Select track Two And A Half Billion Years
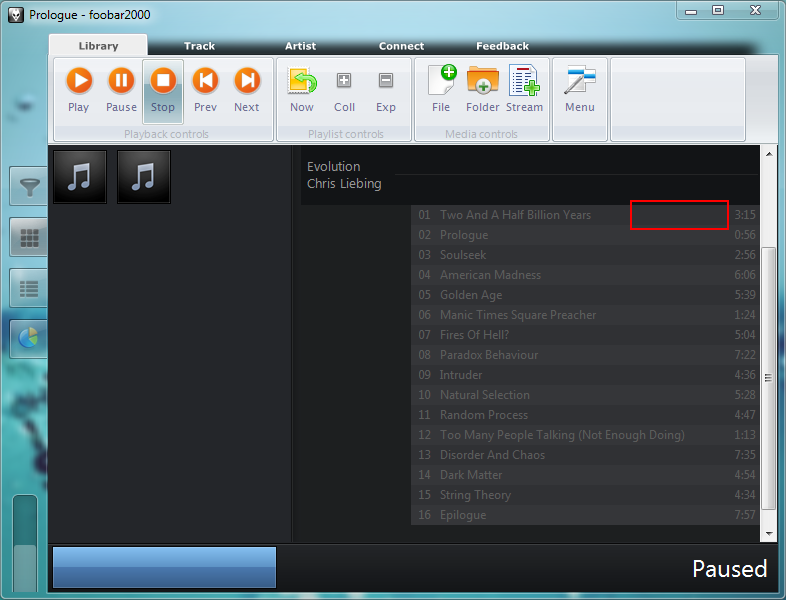 584,215
